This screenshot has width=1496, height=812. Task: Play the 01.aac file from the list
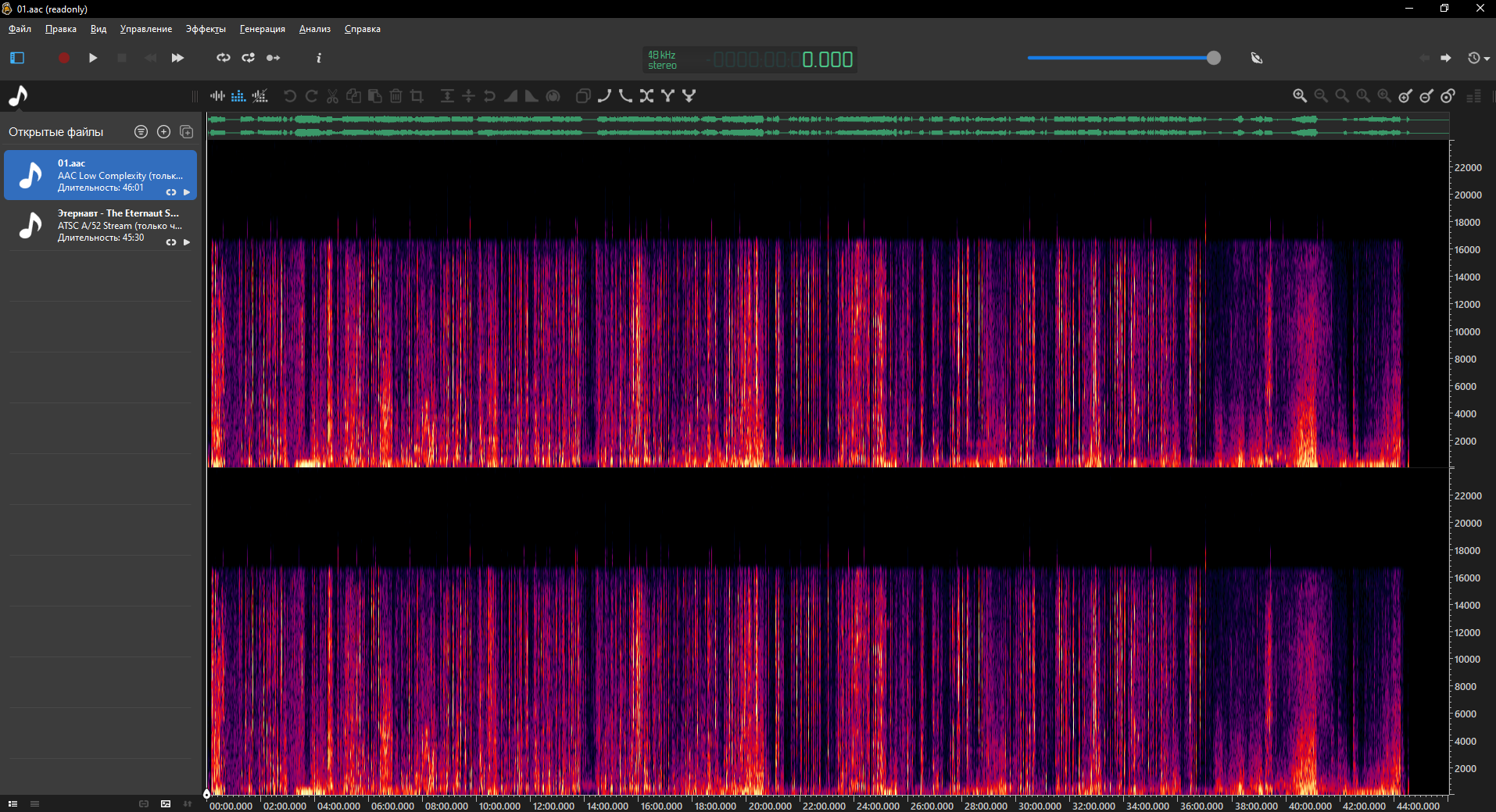tap(187, 192)
